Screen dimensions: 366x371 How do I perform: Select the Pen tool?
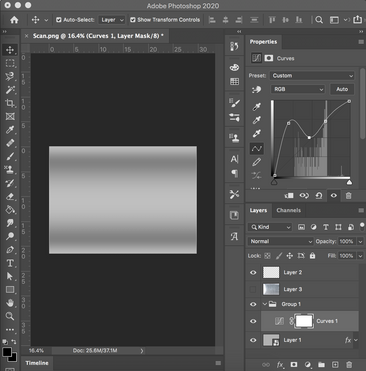point(10,250)
